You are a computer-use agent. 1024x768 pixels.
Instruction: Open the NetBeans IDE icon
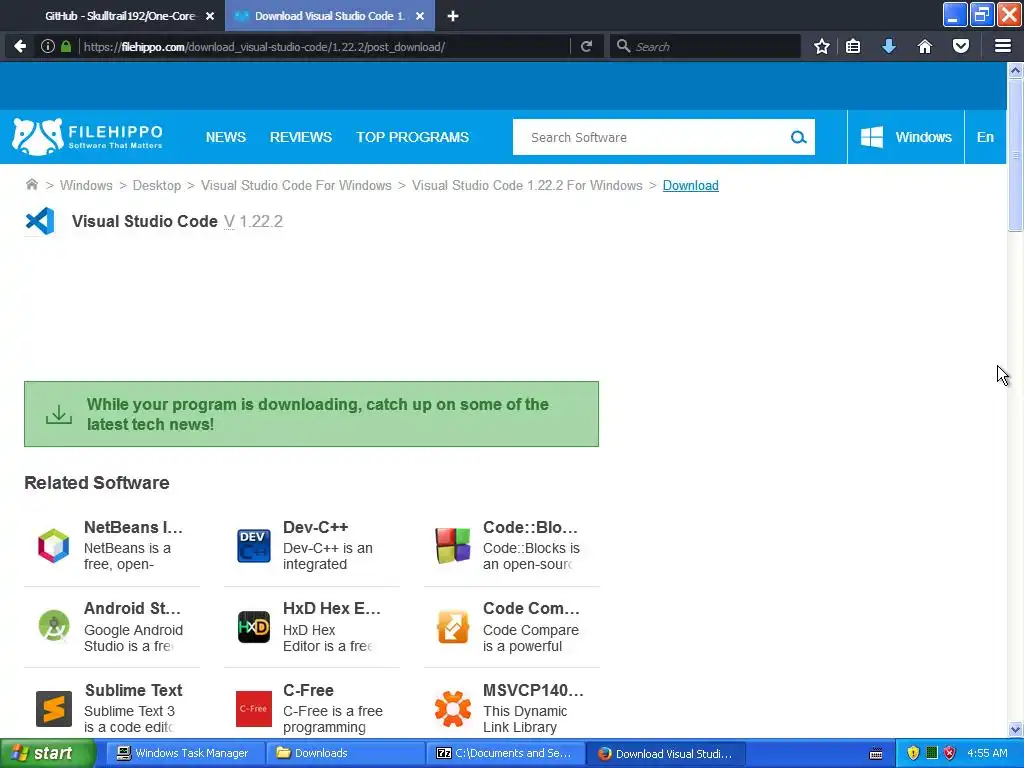(54, 545)
